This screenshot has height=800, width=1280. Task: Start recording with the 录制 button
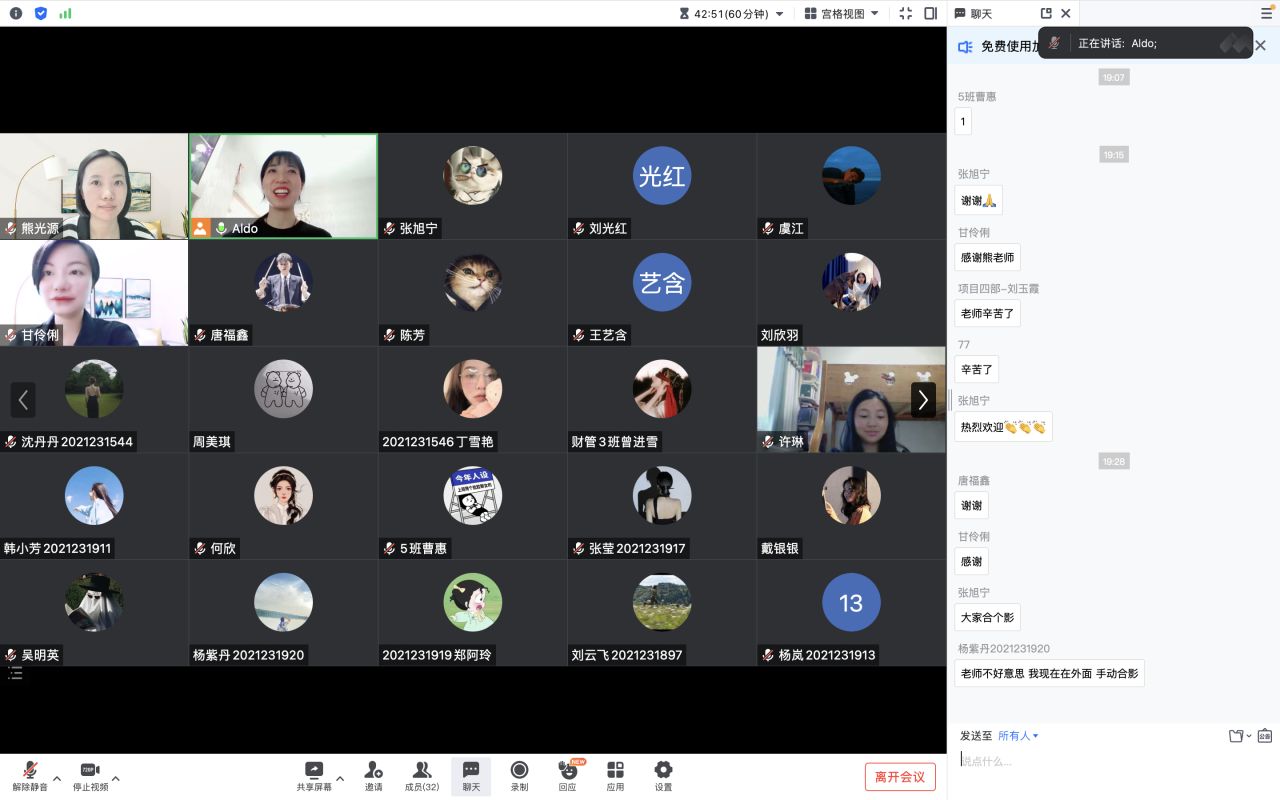[x=519, y=775]
